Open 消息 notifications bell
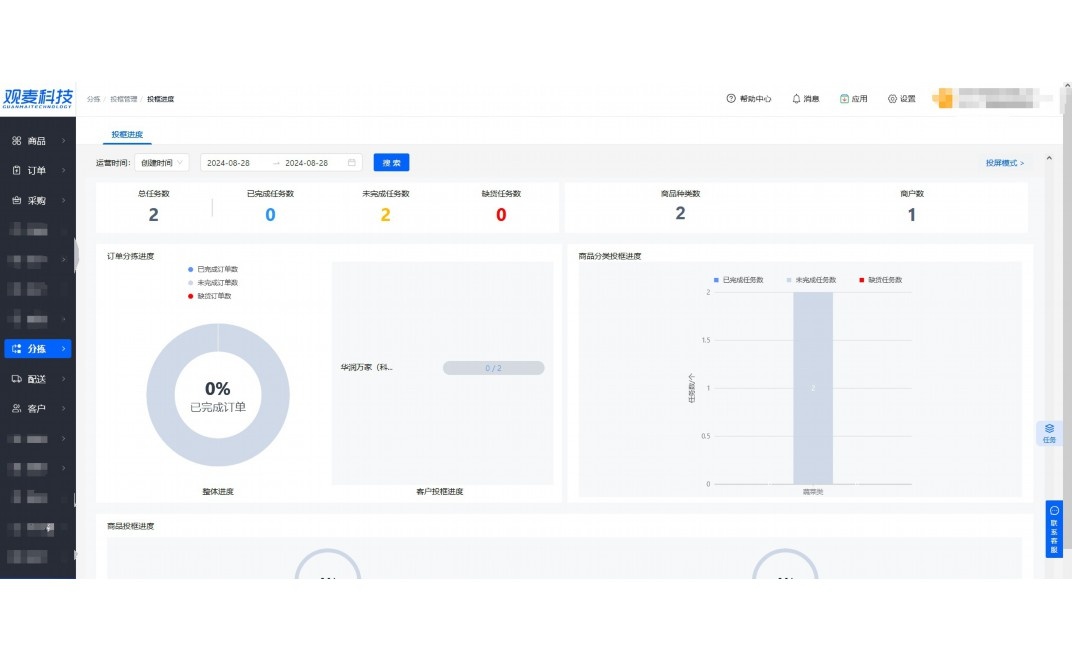This screenshot has width=1072, height=661. tap(796, 99)
